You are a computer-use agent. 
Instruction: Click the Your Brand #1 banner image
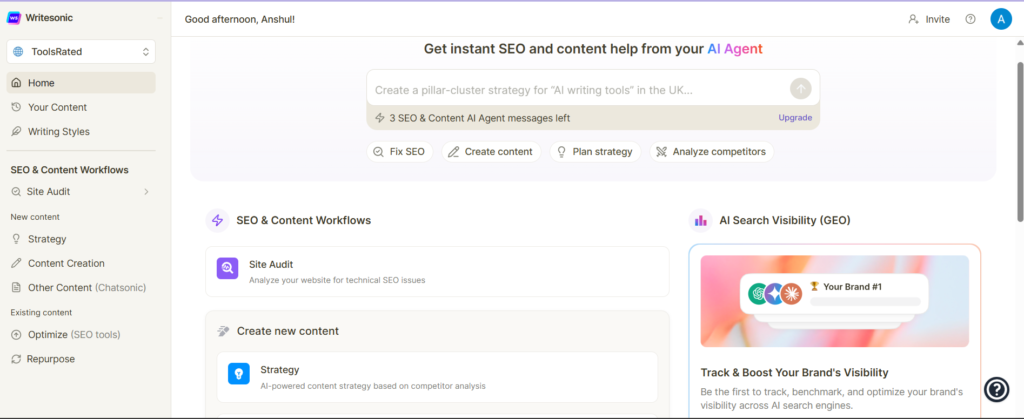[x=835, y=301]
